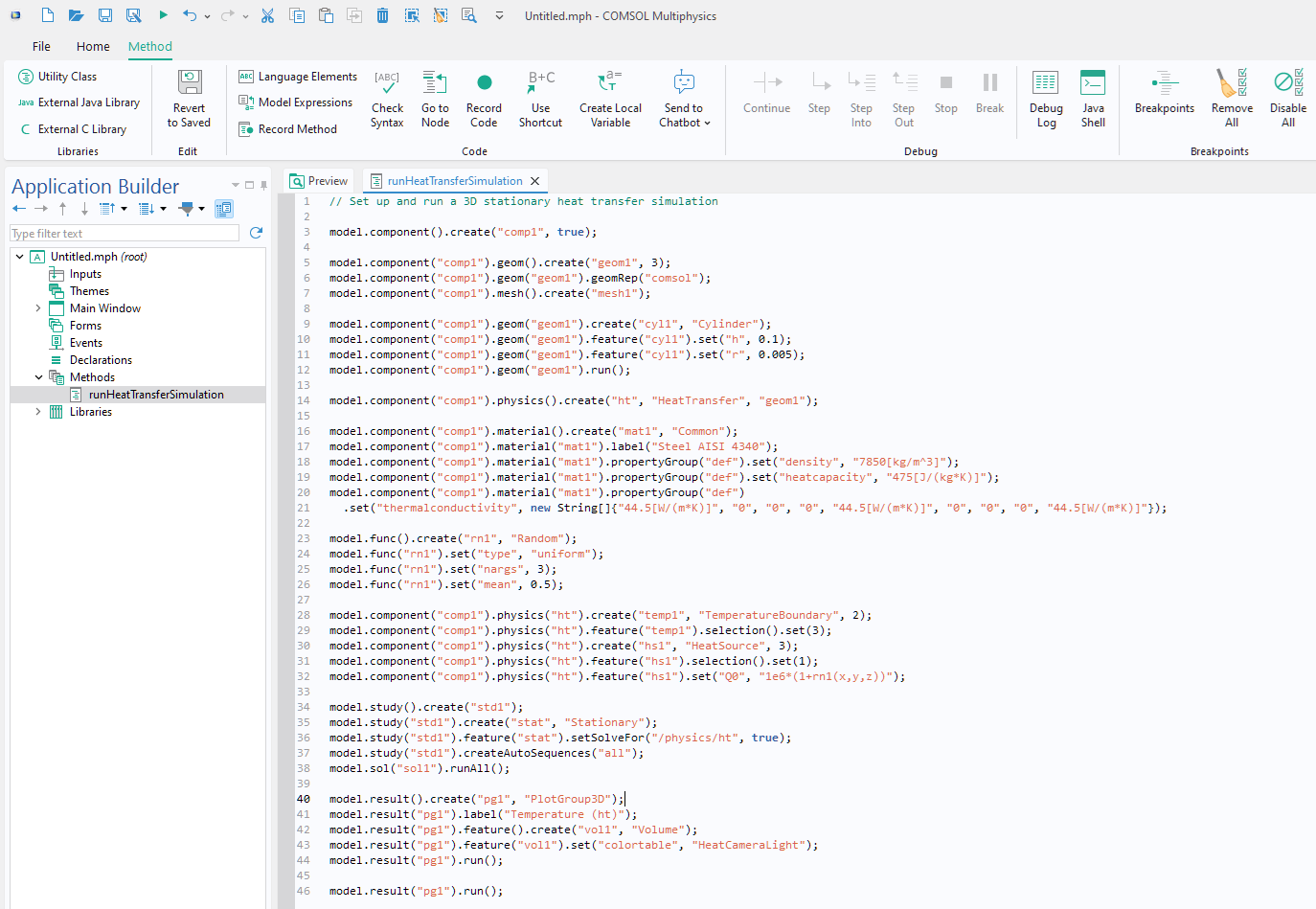Click the Paste clipboard icon
The width and height of the screenshot is (1316, 909).
(x=326, y=15)
